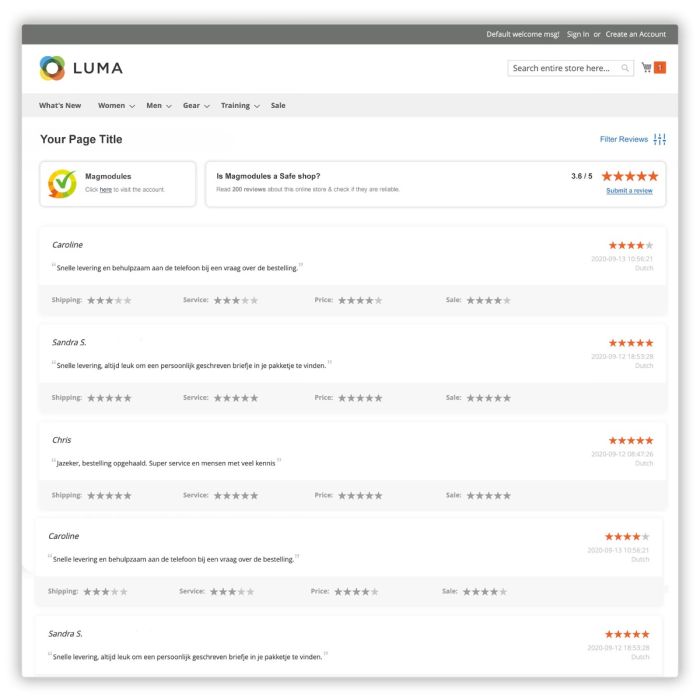Click the Magmodules checkmark badge logo
Viewport: 700px width, 700px height.
[x=62, y=183]
